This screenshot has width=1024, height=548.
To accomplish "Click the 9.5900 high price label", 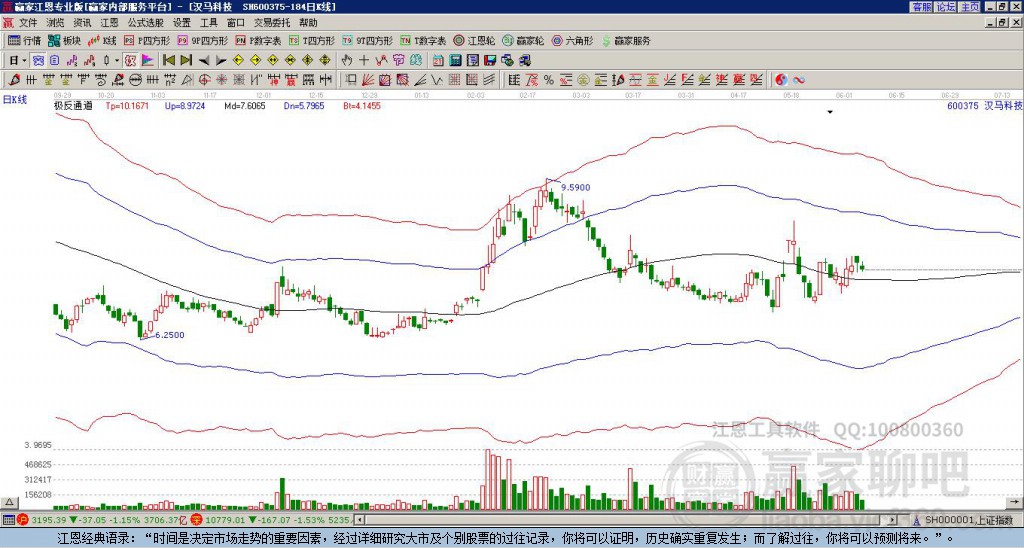I will [575, 187].
